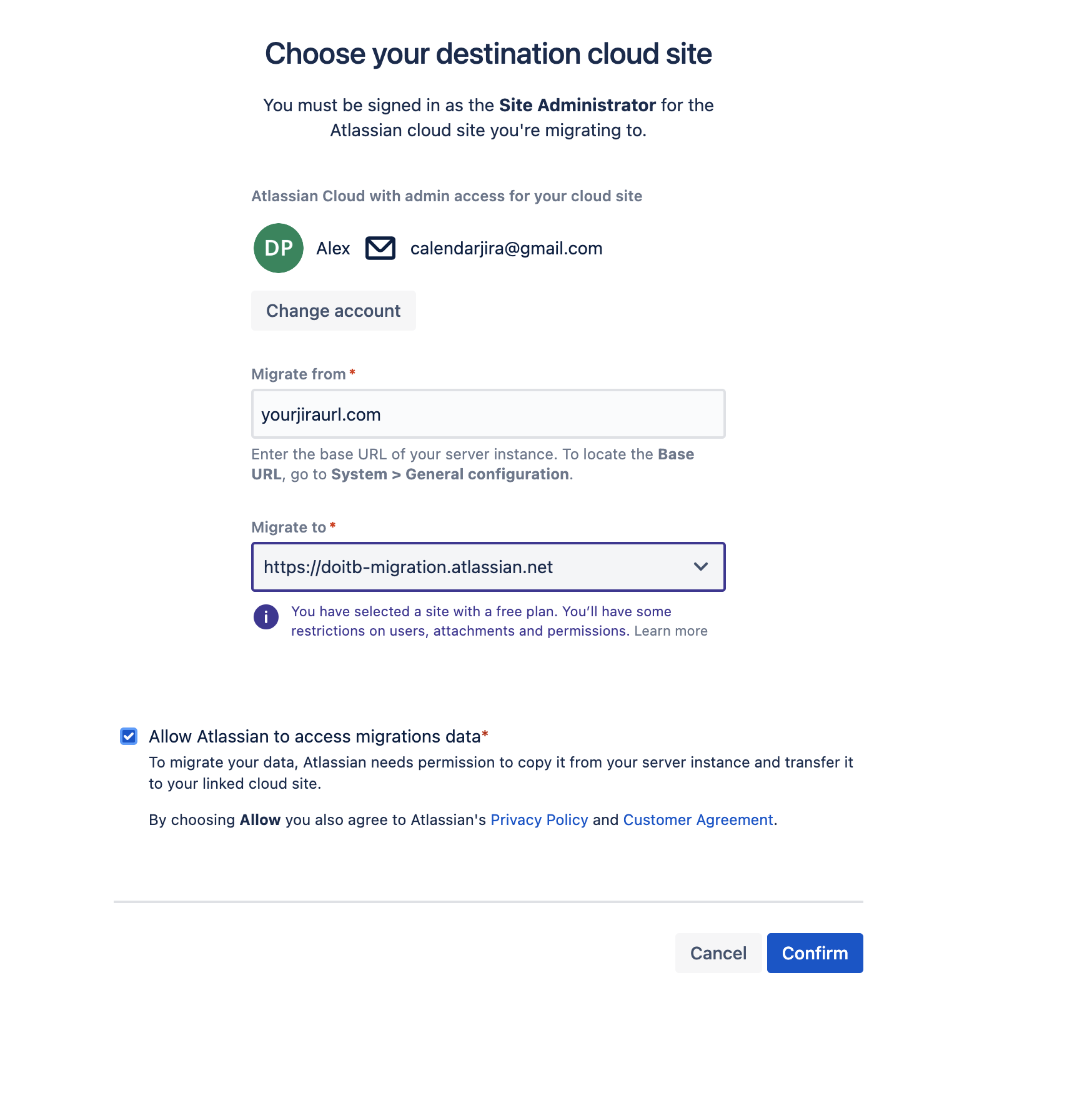1092x1105 pixels.
Task: Click the account name Alex
Action: 333,249
